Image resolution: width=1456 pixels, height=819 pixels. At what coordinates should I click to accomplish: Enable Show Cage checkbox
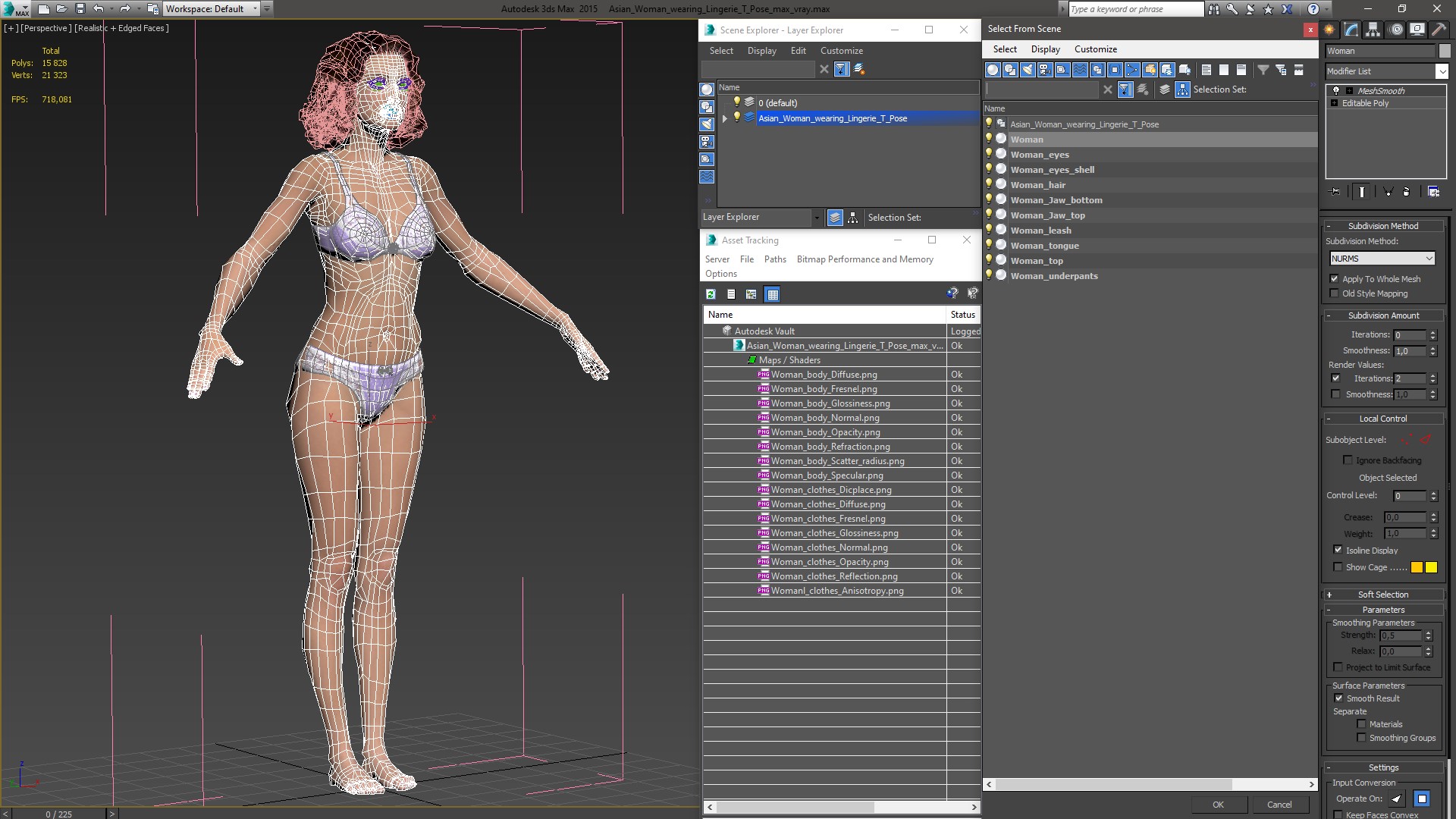click(x=1338, y=567)
